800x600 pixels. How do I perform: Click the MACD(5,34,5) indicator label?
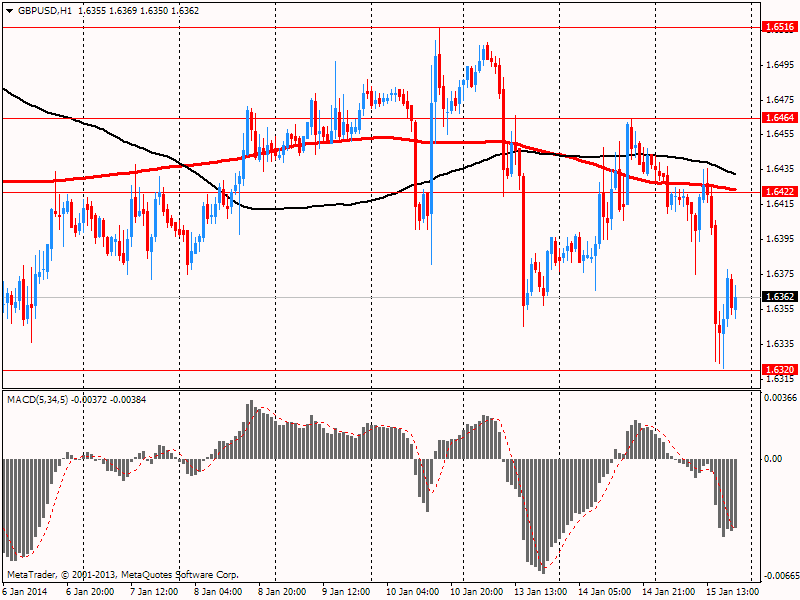point(37,400)
